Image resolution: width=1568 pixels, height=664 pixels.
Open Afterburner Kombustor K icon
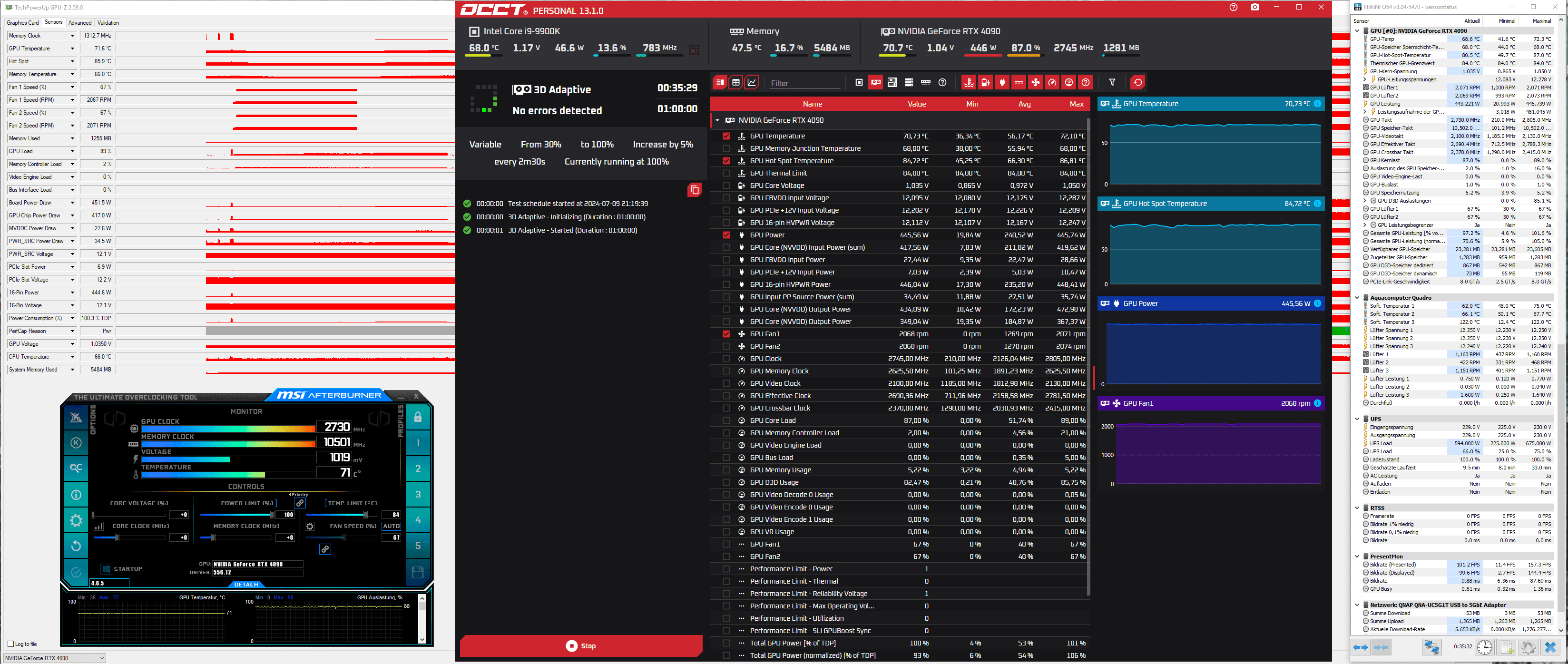(76, 442)
